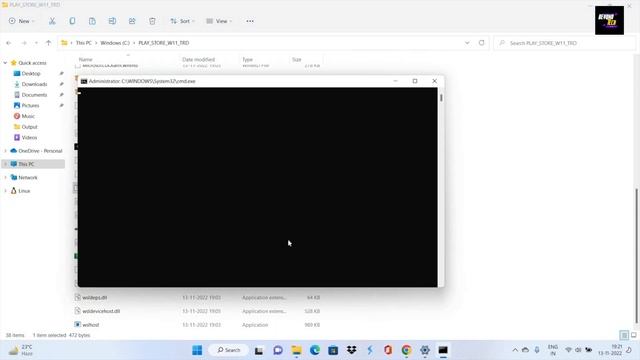Open Windows Start menu

pyautogui.click(x=197, y=350)
